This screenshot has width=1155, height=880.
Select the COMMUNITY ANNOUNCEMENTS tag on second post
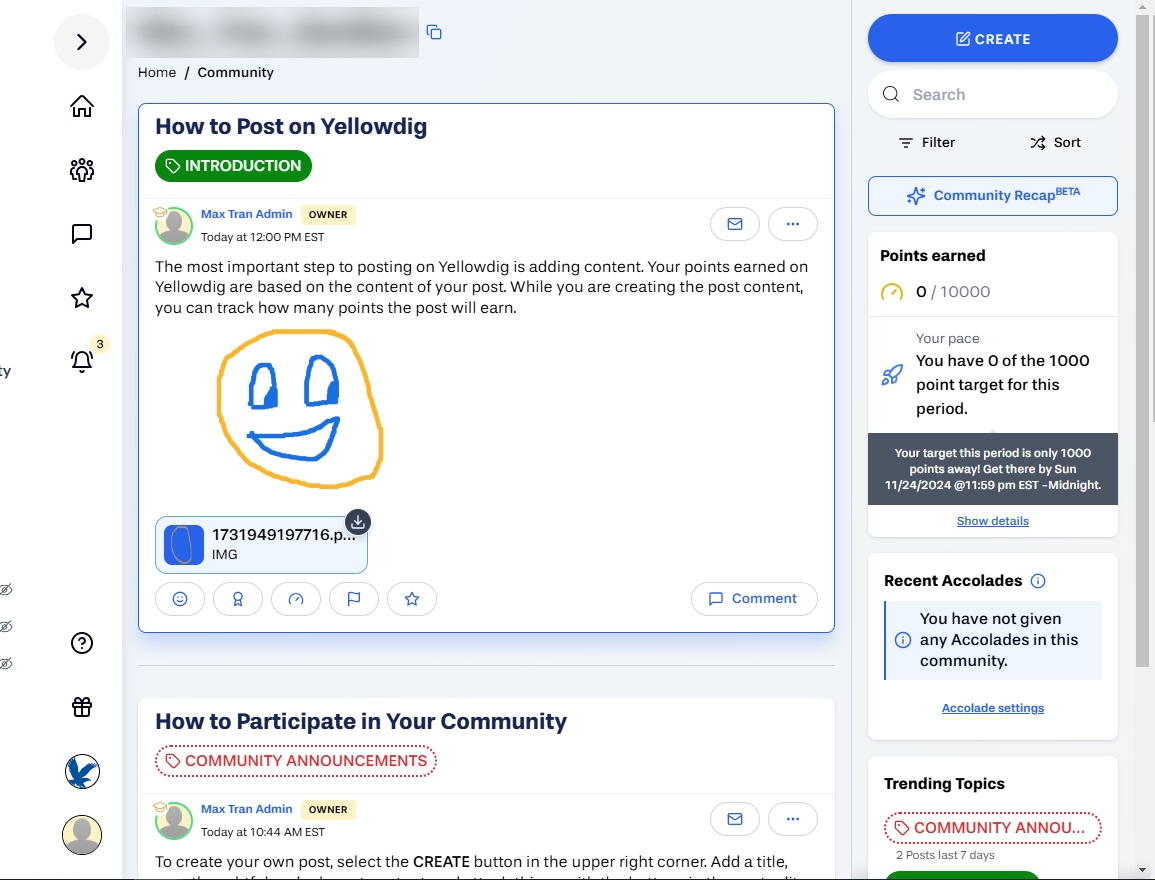[x=296, y=761]
